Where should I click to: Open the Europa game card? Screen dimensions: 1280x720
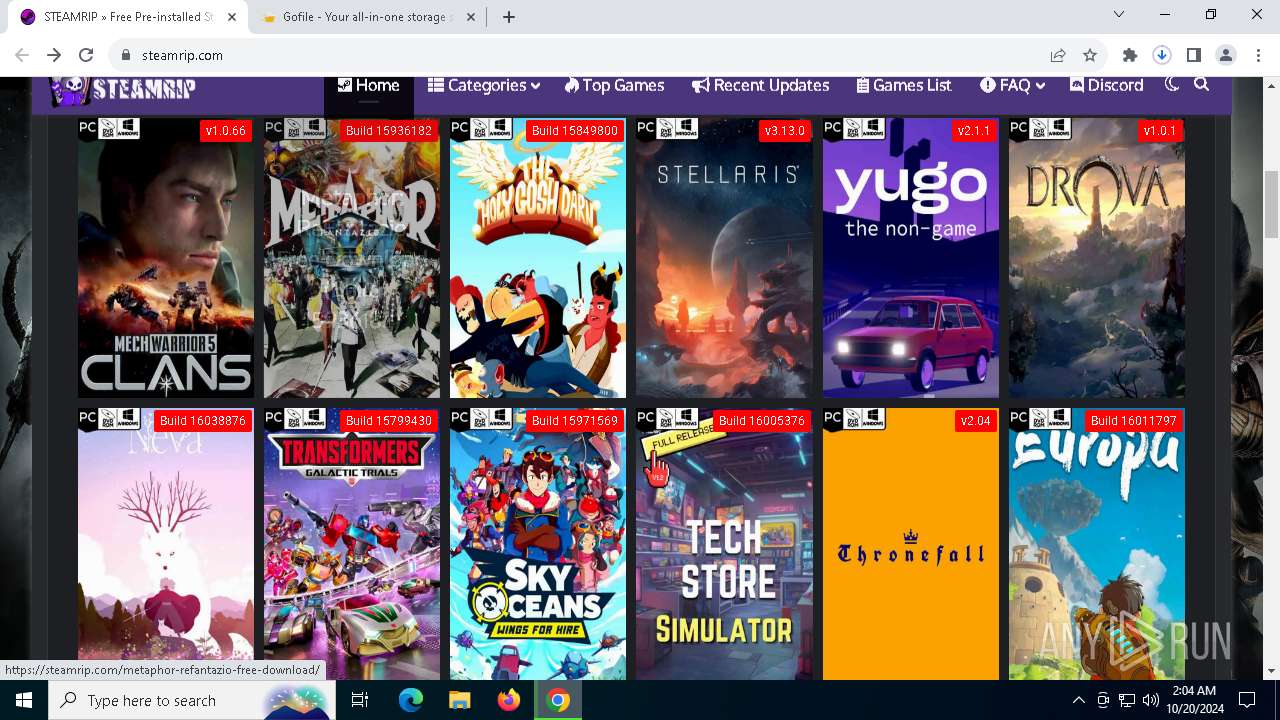pyautogui.click(x=1097, y=544)
